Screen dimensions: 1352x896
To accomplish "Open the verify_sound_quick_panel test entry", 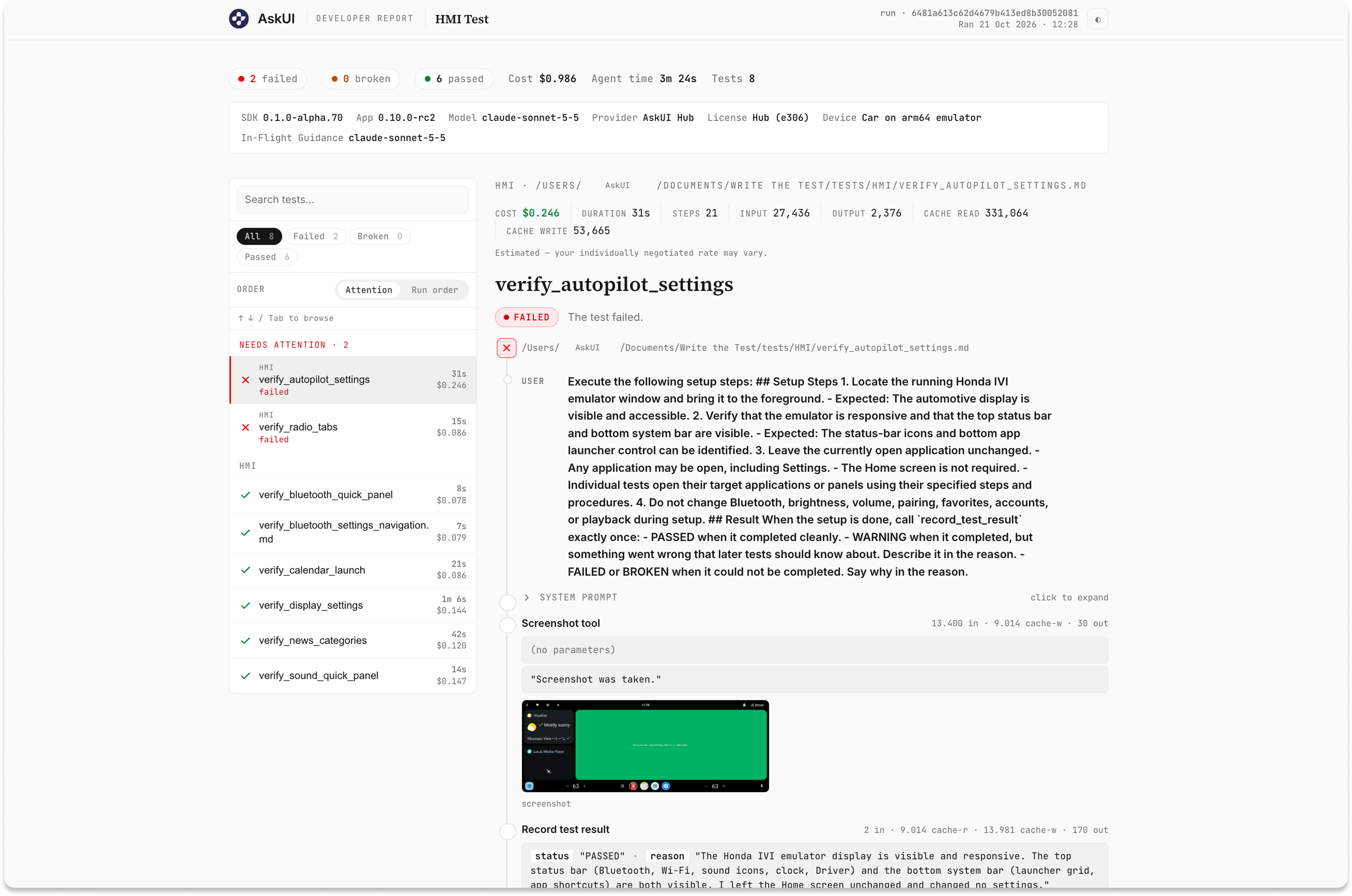I will (x=352, y=676).
